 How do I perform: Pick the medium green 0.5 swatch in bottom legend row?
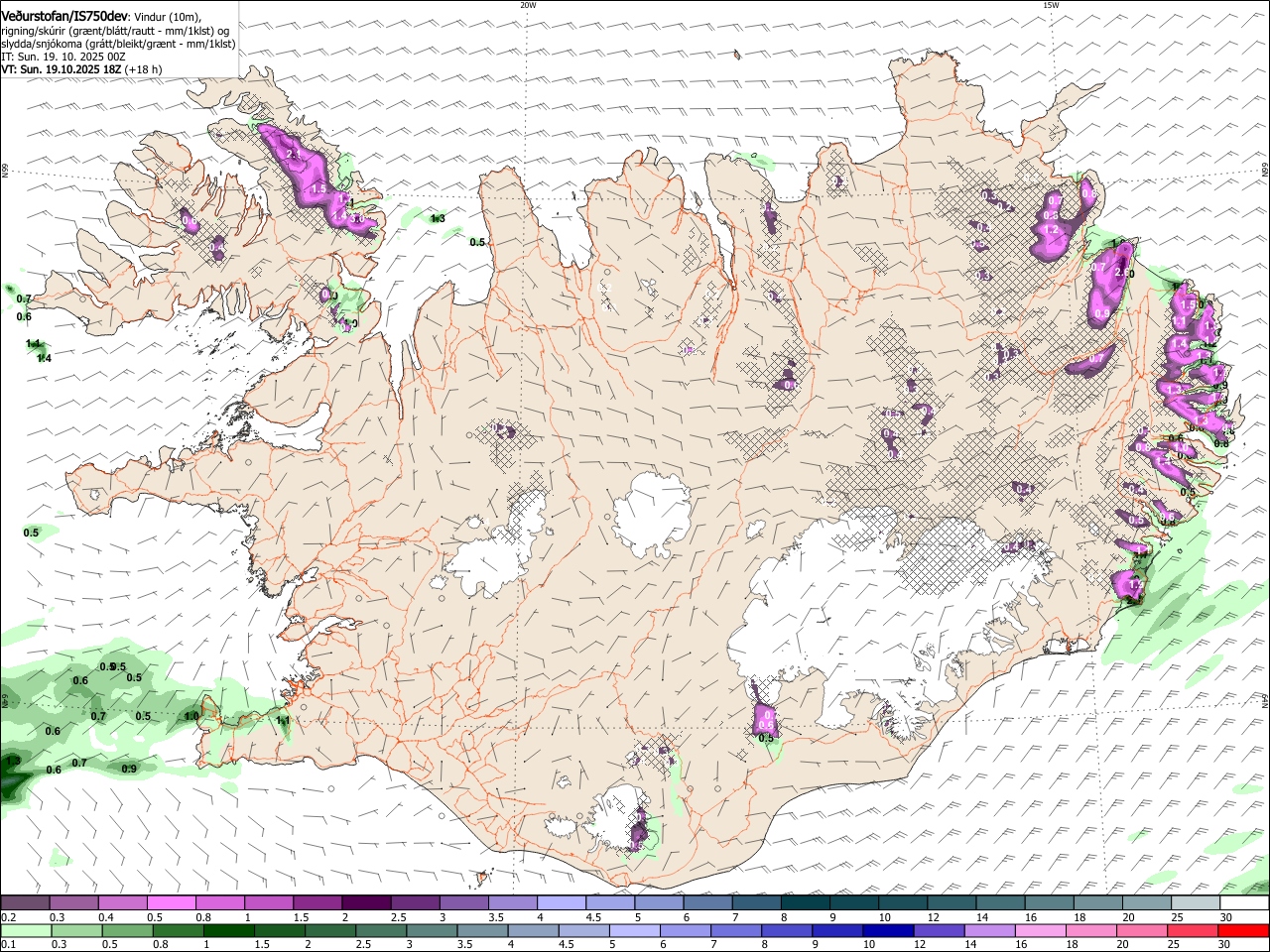click(127, 930)
